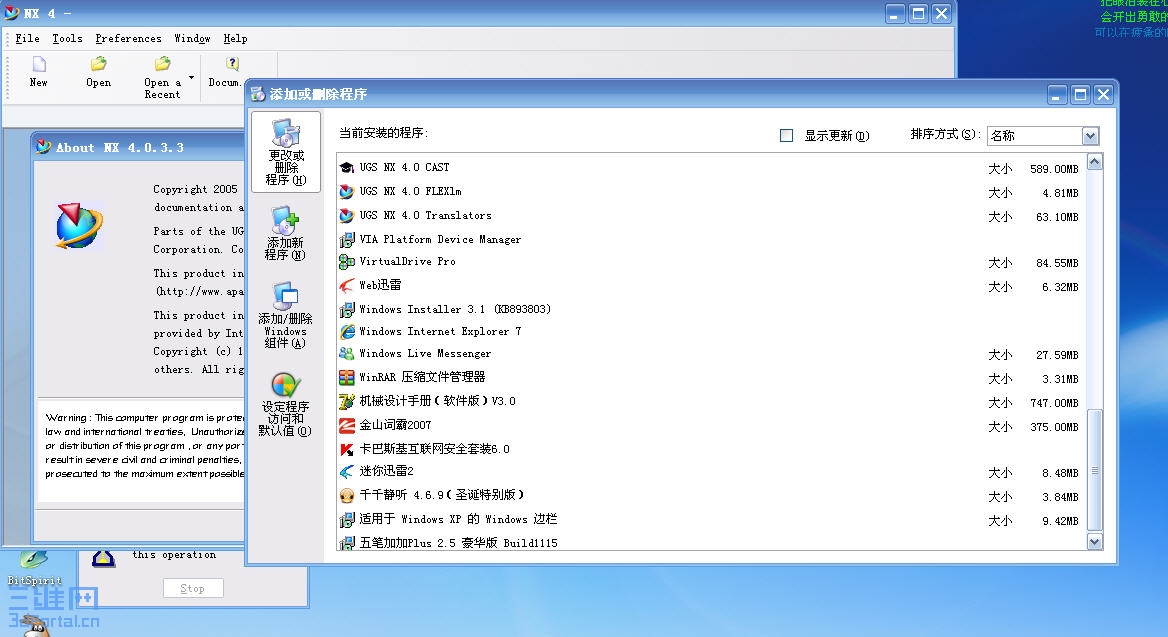This screenshot has height=637, width=1168.
Task: Select 更改或删除程序 sidebar button
Action: (286, 152)
